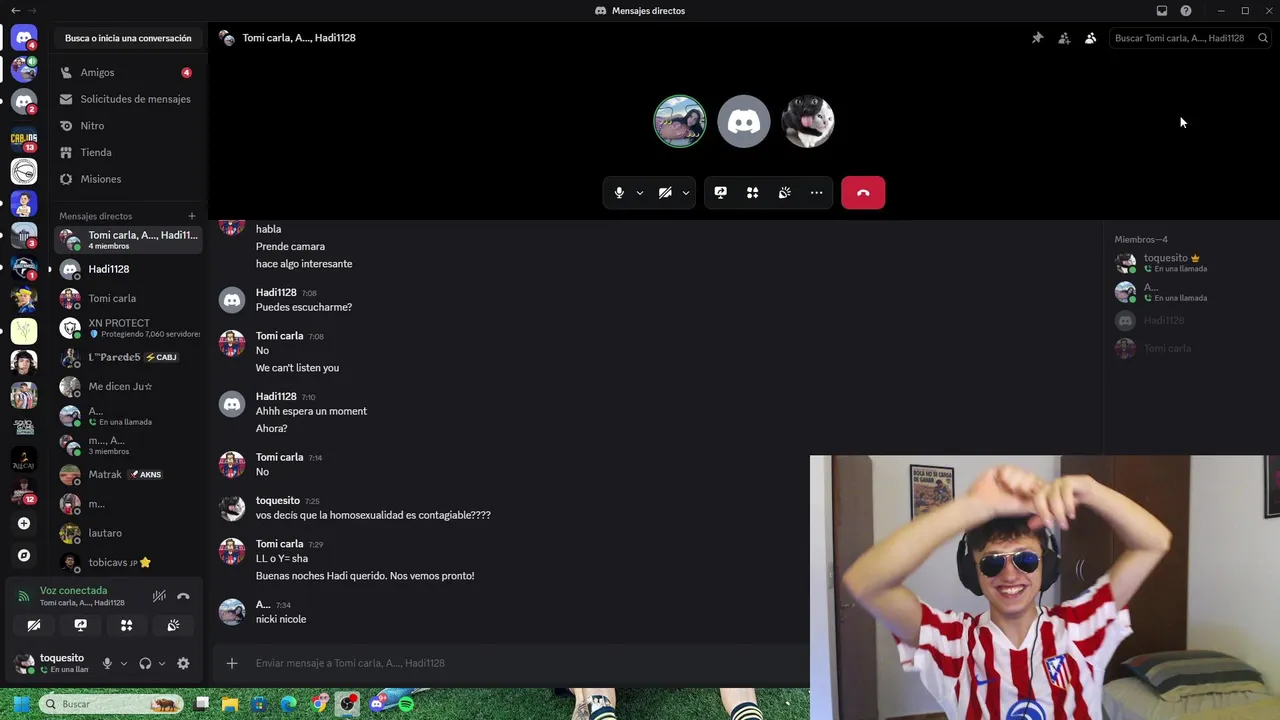This screenshot has height=720, width=1280.
Task: Open 'Busca o inicia una conversación'
Action: point(128,38)
